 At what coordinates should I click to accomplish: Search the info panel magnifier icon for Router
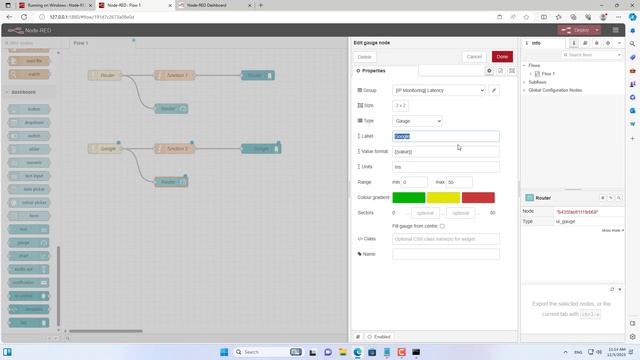pyautogui.click(x=619, y=198)
